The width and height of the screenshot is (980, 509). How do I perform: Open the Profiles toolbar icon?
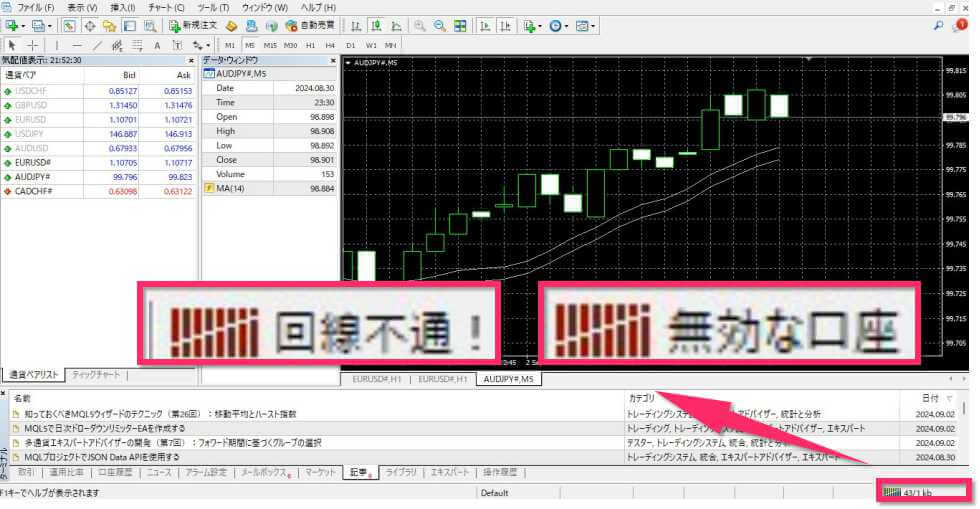38,26
